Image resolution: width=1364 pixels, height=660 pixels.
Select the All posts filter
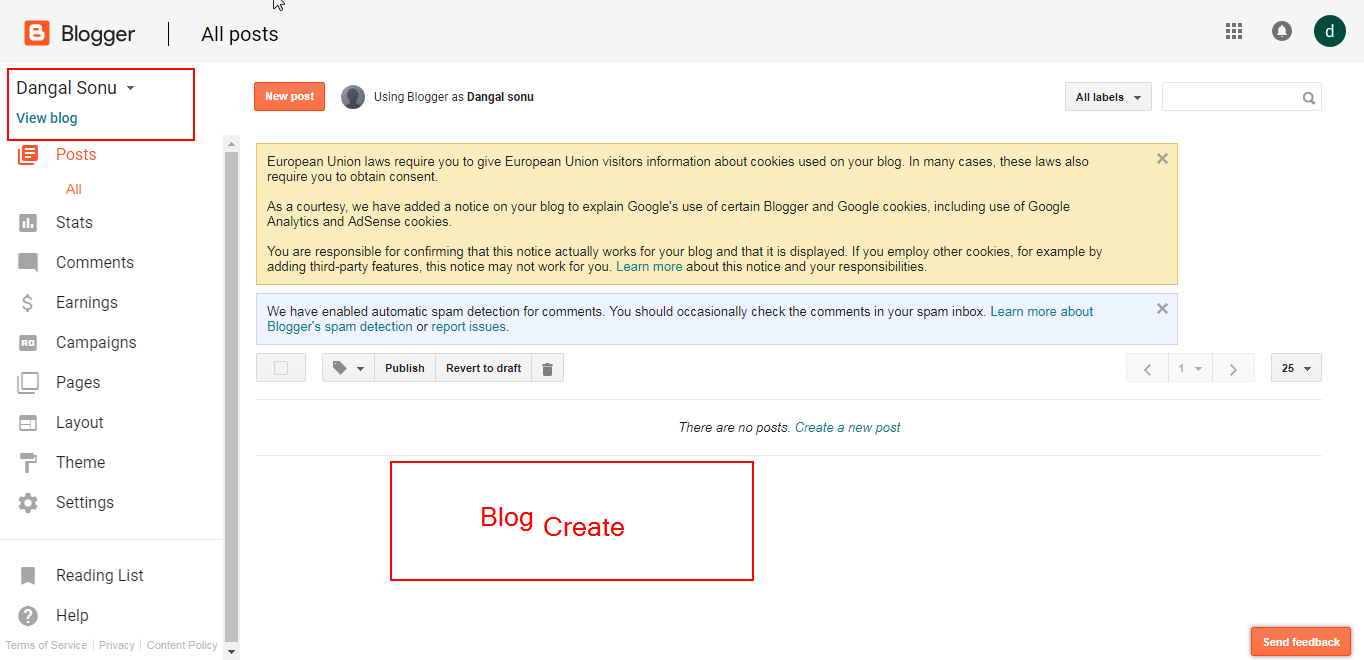tap(74, 189)
